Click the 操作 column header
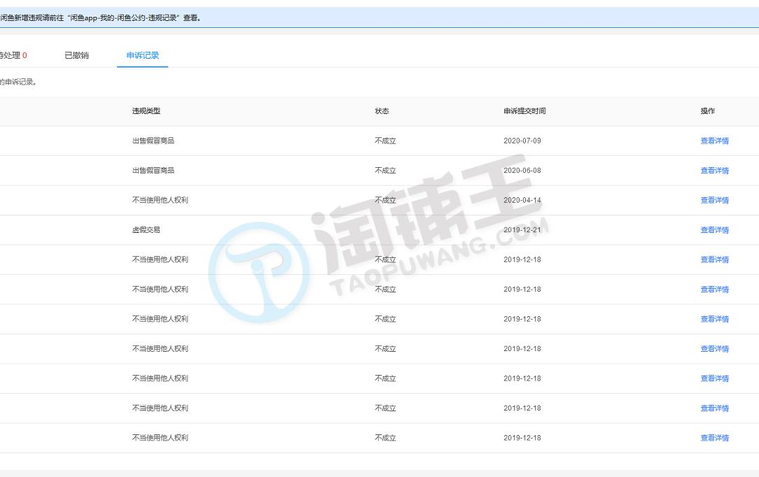 [708, 111]
